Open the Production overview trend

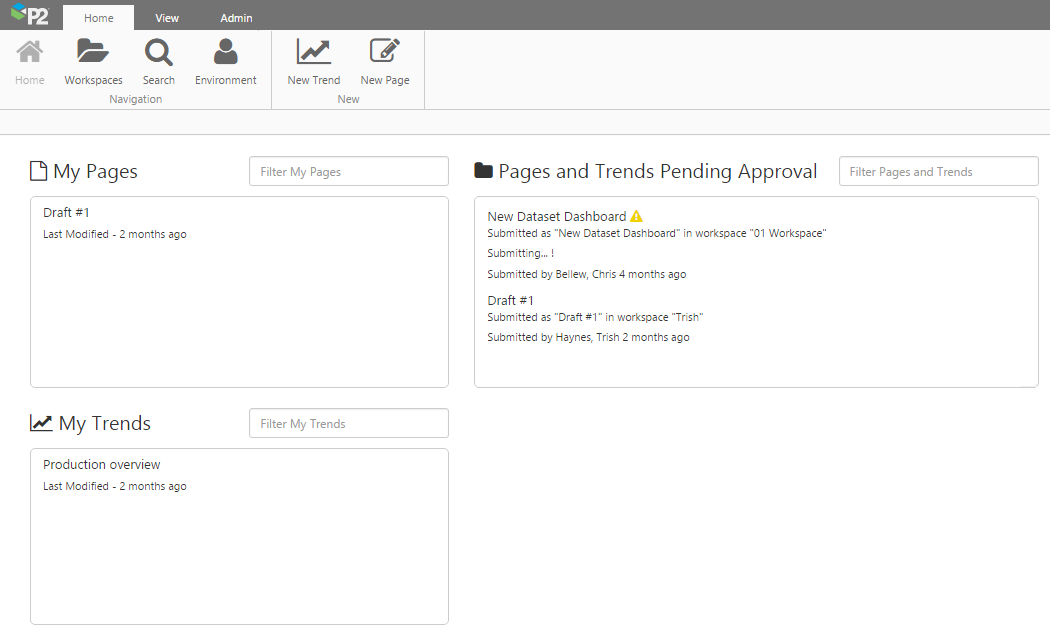101,465
